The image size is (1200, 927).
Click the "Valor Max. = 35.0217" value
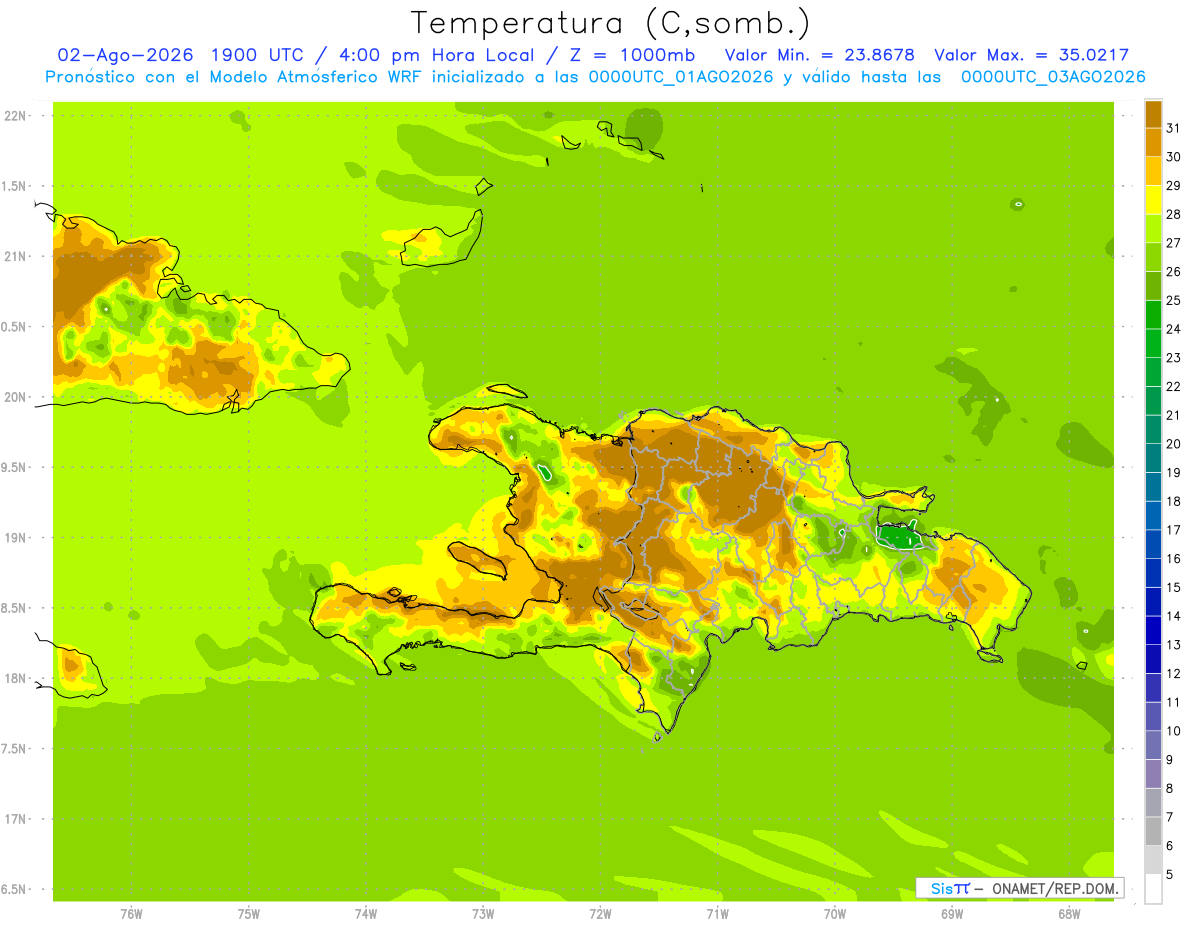[x=1031, y=55]
